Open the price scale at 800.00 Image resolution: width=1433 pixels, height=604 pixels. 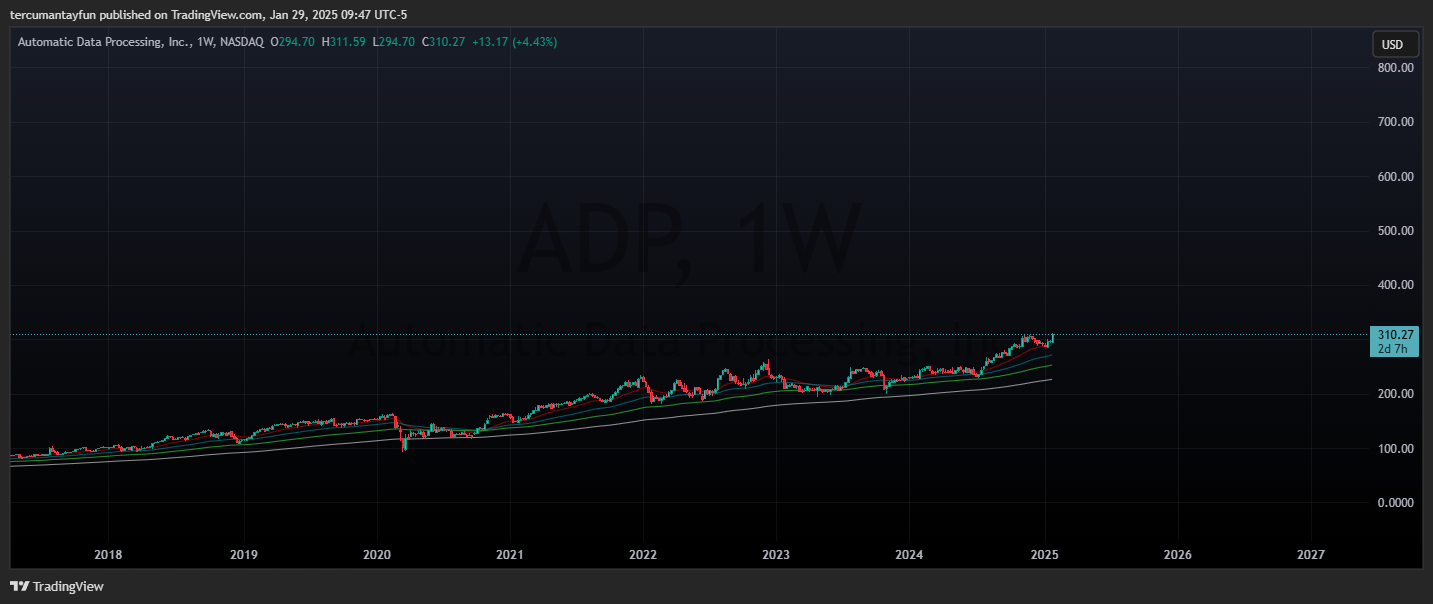[x=1397, y=68]
